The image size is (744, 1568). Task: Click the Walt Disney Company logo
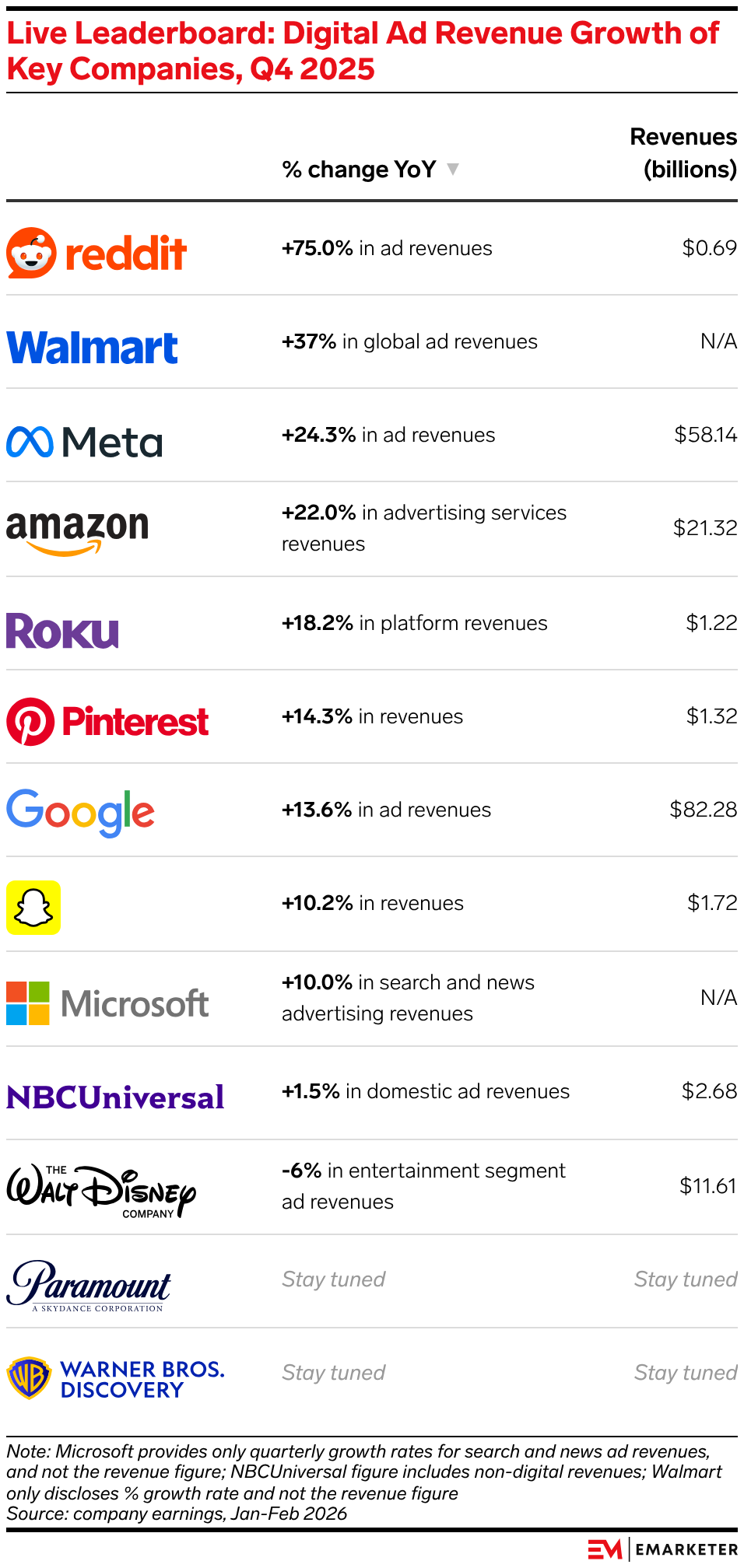click(x=101, y=1191)
